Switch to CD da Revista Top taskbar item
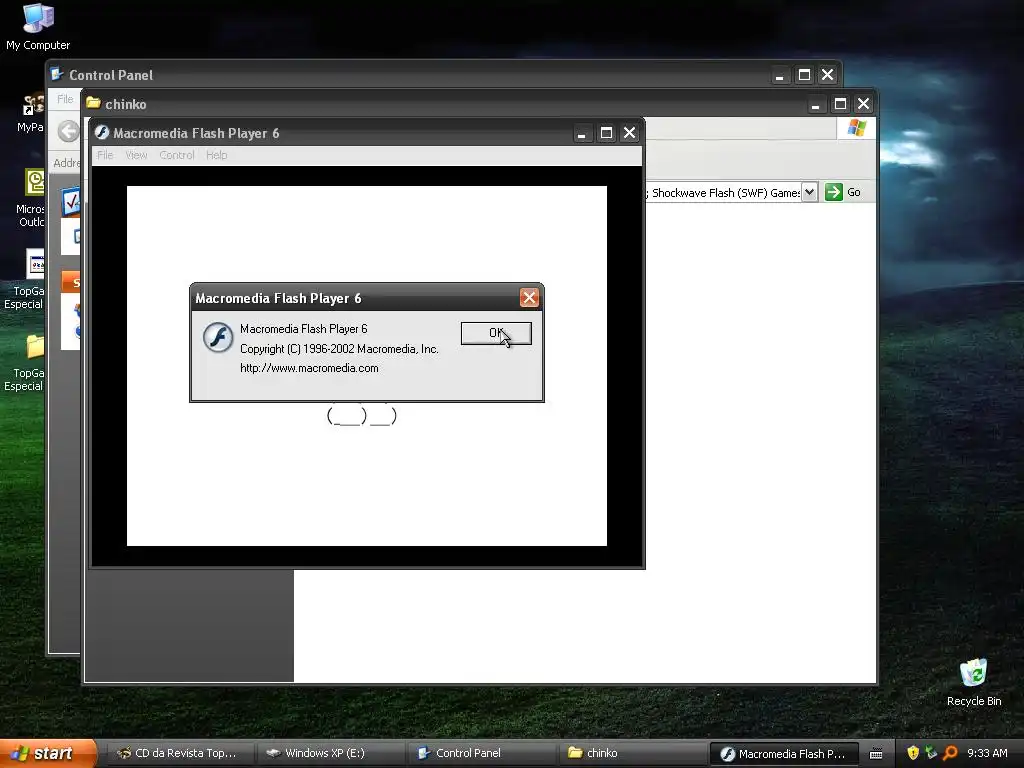Viewport: 1024px width, 768px height. click(x=178, y=753)
